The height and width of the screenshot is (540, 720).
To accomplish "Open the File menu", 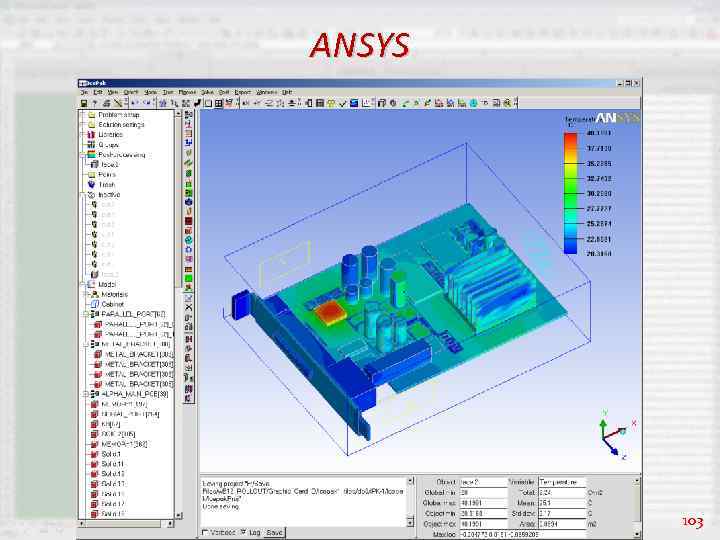I will [84, 92].
